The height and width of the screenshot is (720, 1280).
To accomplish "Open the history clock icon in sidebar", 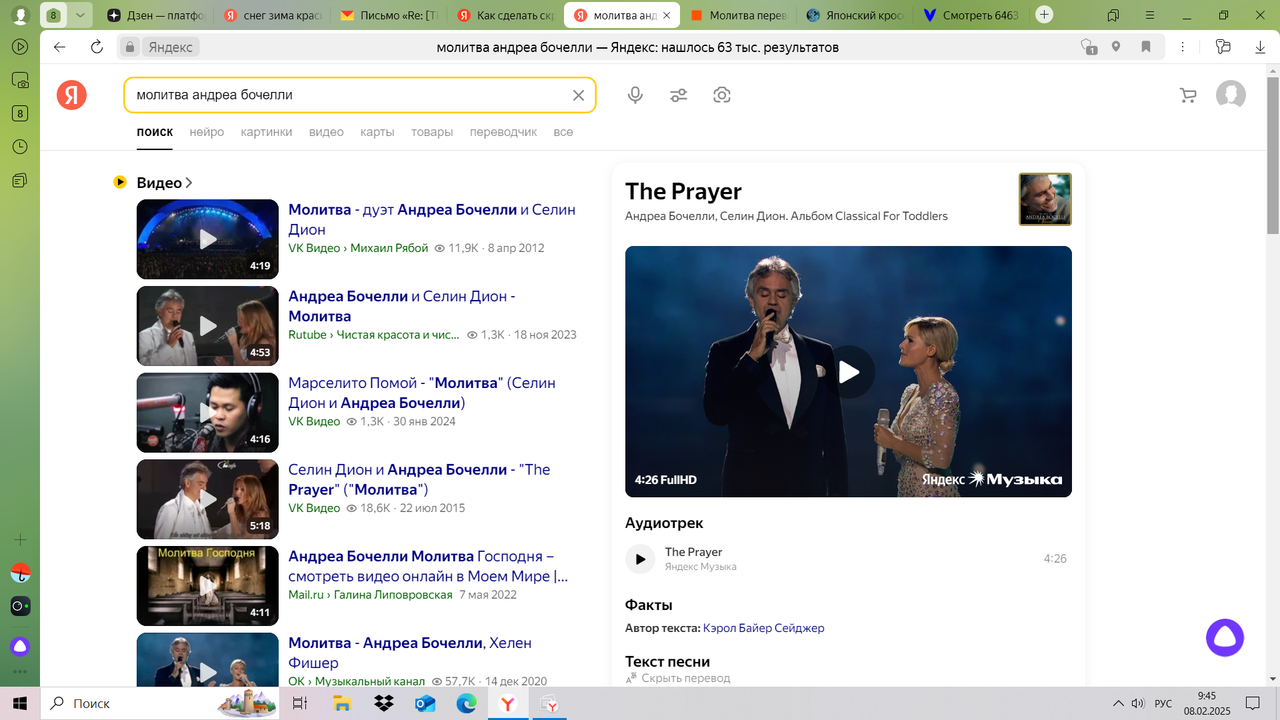I will [20, 147].
